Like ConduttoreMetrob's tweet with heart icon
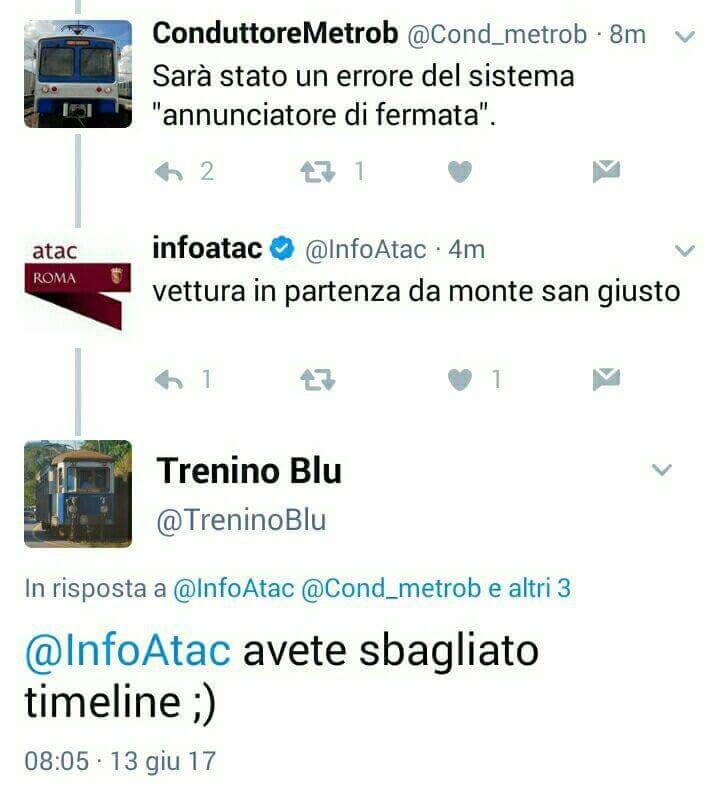Image resolution: width=720 pixels, height=788 pixels. (x=460, y=172)
